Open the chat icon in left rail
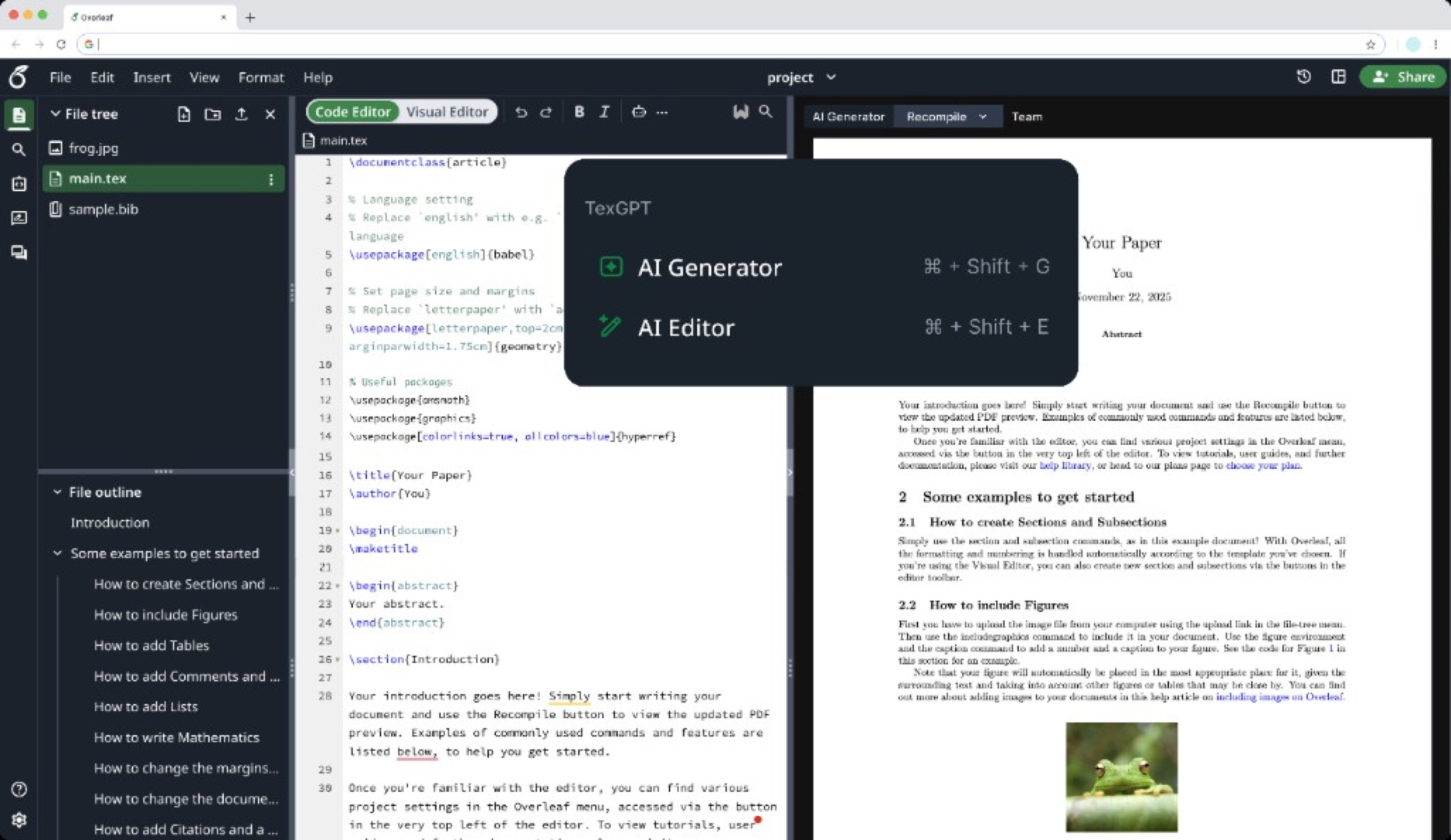 (18, 253)
